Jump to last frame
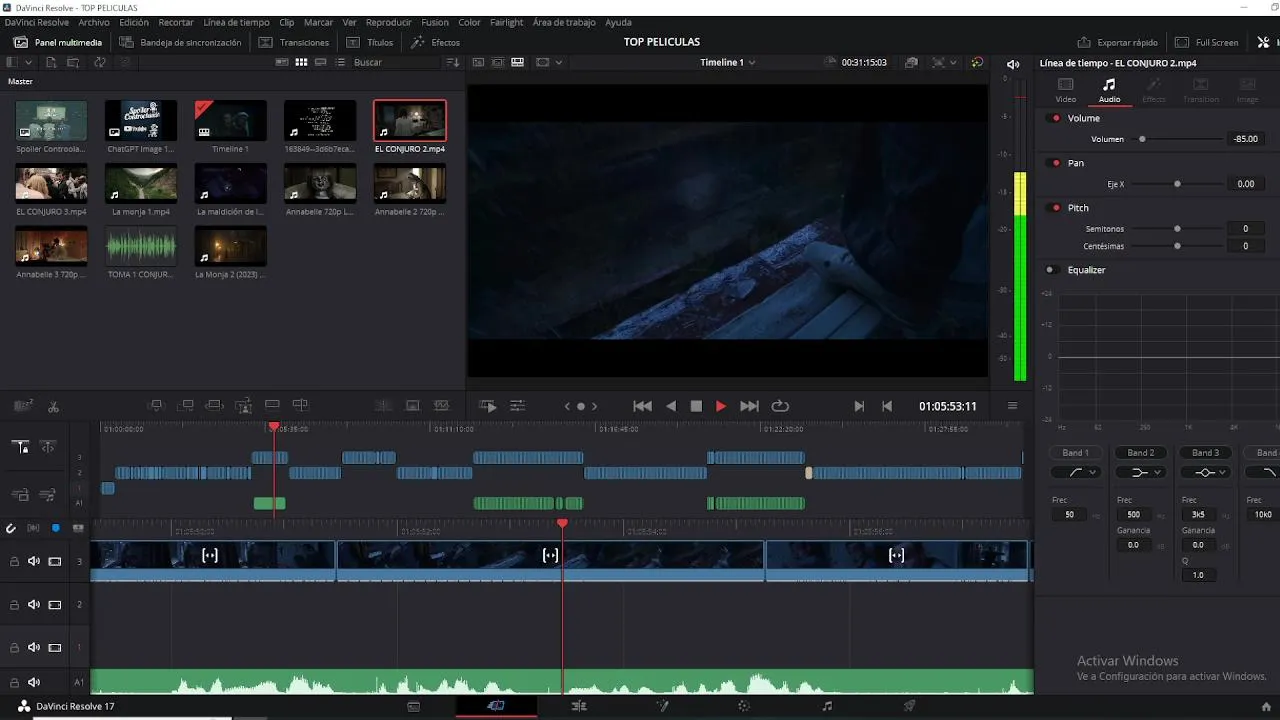This screenshot has height=720, width=1280. (749, 406)
